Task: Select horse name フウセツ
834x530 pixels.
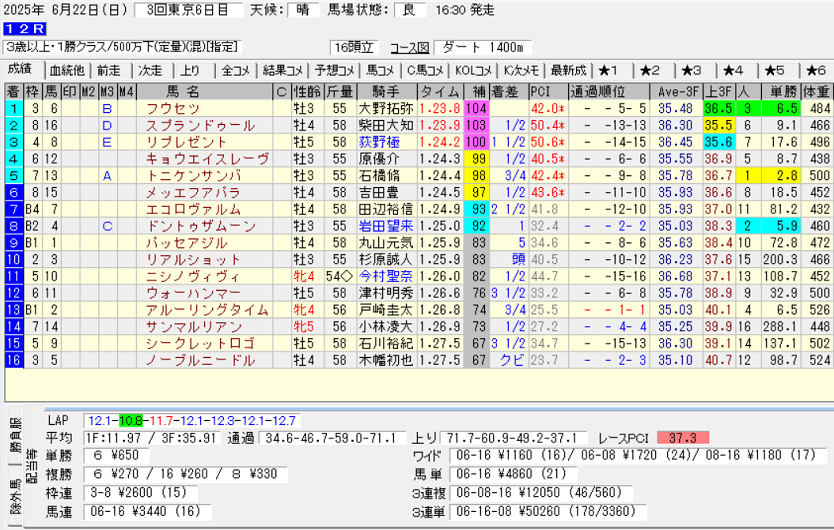Action: [172, 108]
